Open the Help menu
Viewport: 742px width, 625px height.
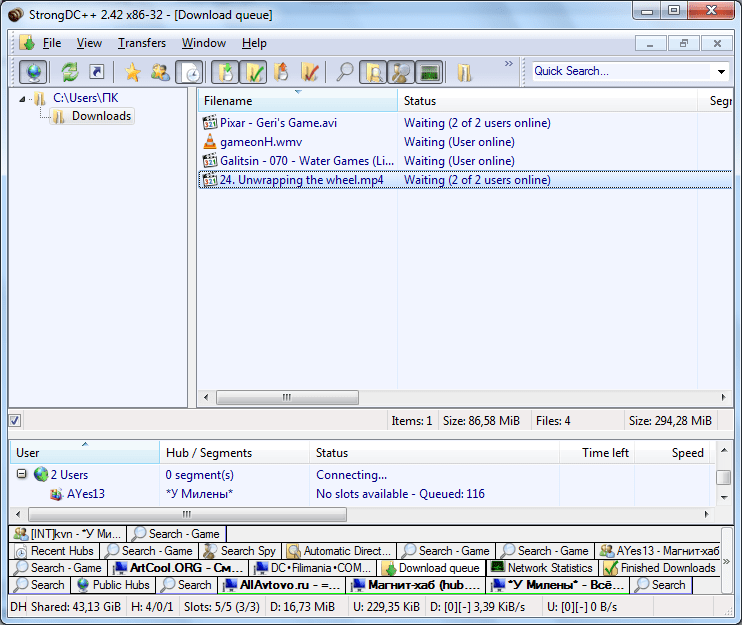coord(254,43)
